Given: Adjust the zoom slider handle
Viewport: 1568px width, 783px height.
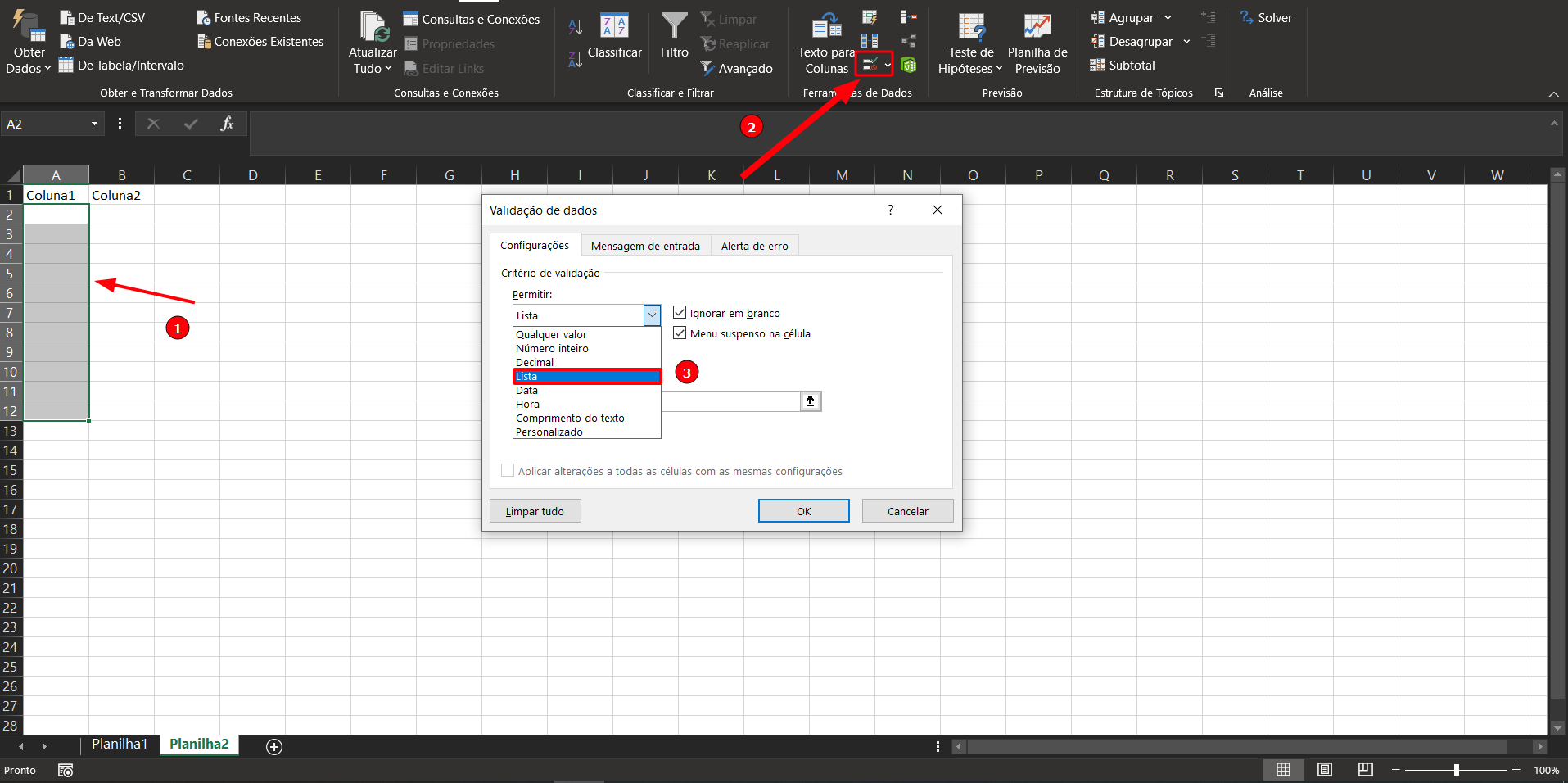Looking at the screenshot, I should point(1457,770).
